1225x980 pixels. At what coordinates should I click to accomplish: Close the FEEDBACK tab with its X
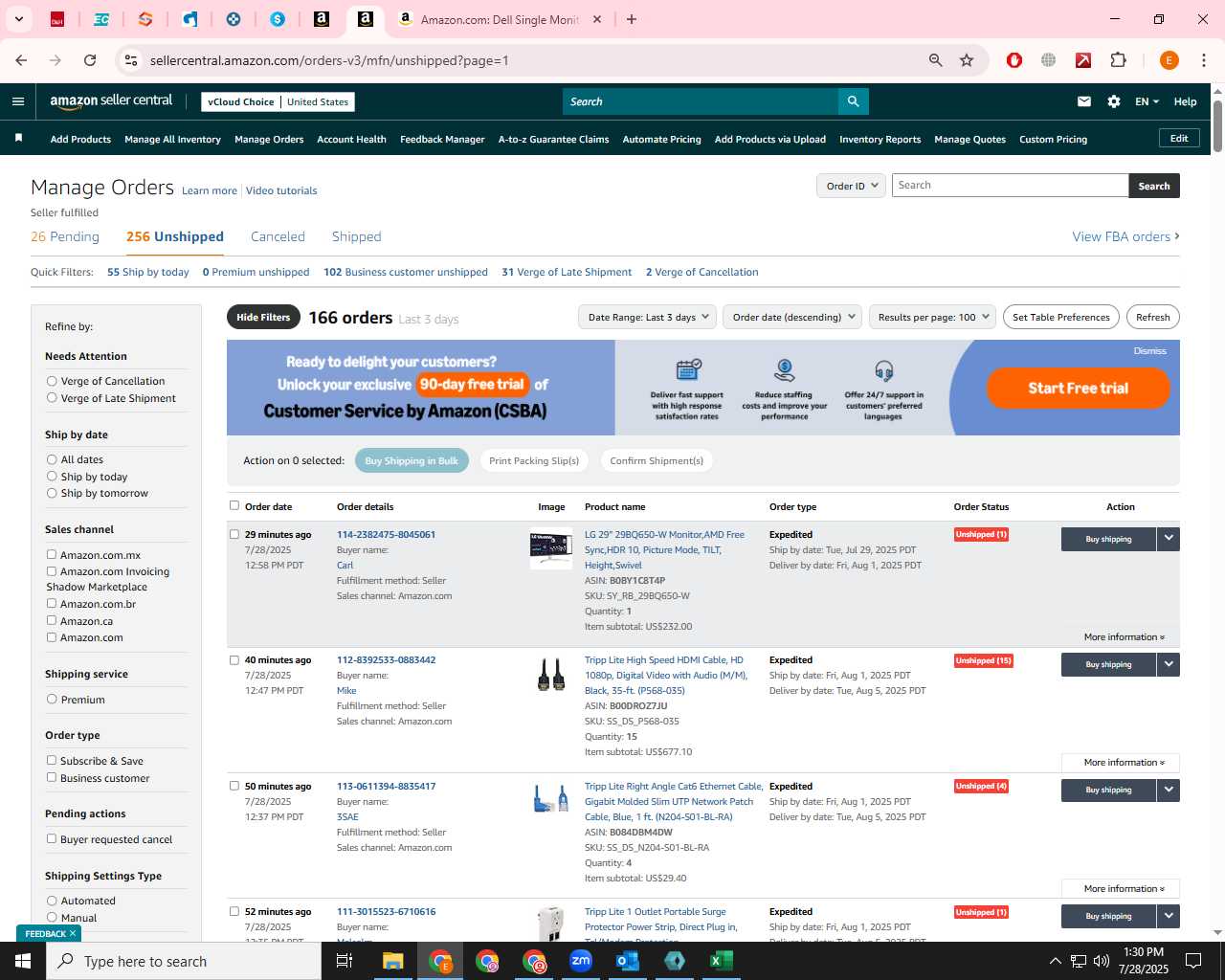[x=73, y=933]
